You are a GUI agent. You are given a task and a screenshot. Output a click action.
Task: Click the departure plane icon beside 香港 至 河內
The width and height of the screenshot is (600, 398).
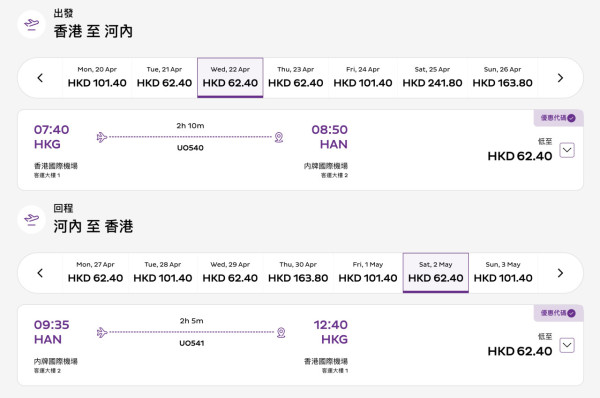(31, 24)
